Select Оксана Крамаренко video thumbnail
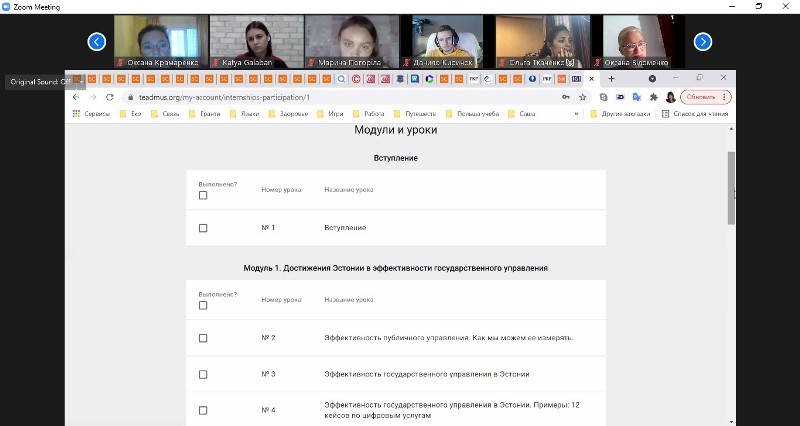The image size is (800, 426). pos(161,41)
